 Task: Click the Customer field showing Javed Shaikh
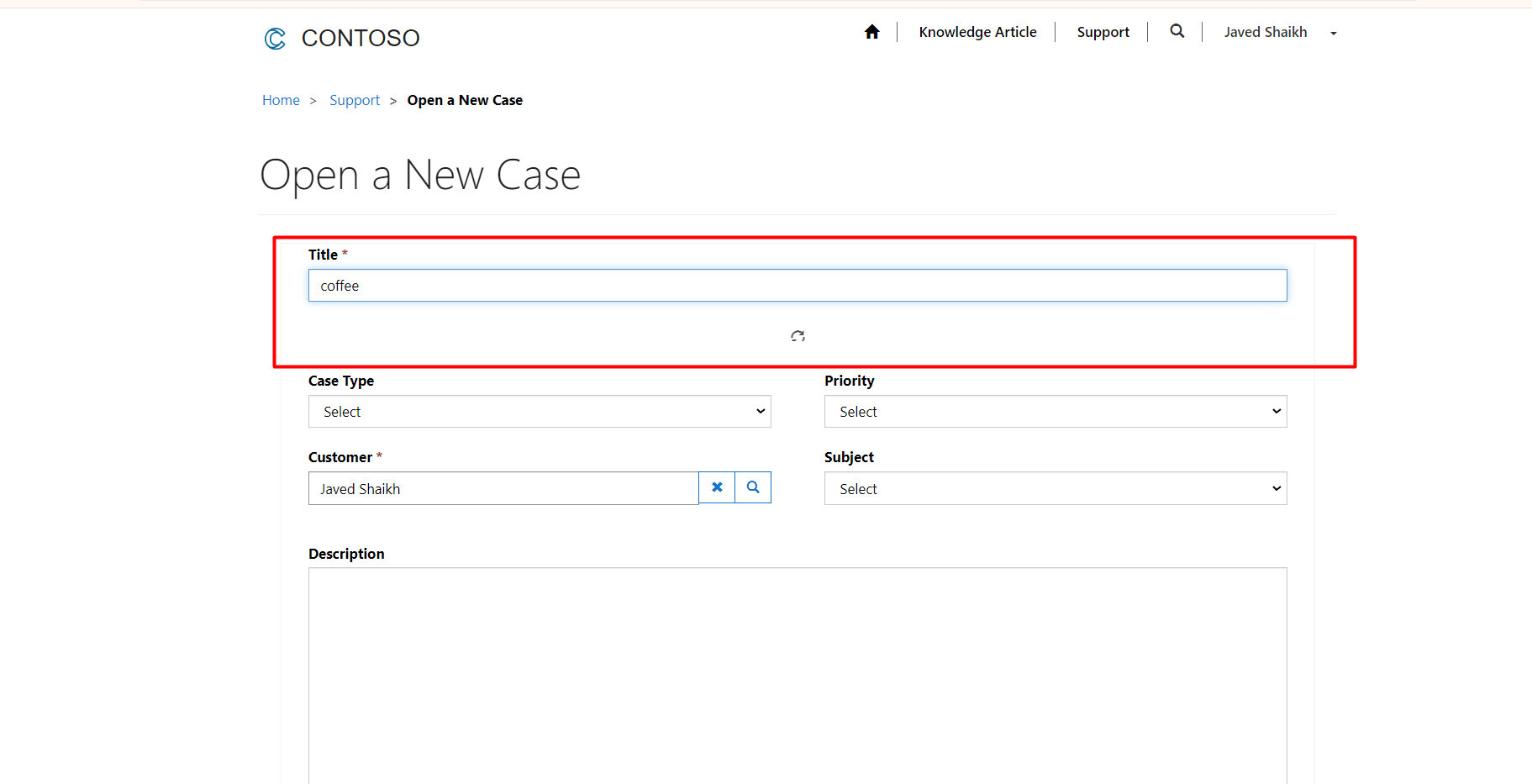pyautogui.click(x=503, y=489)
